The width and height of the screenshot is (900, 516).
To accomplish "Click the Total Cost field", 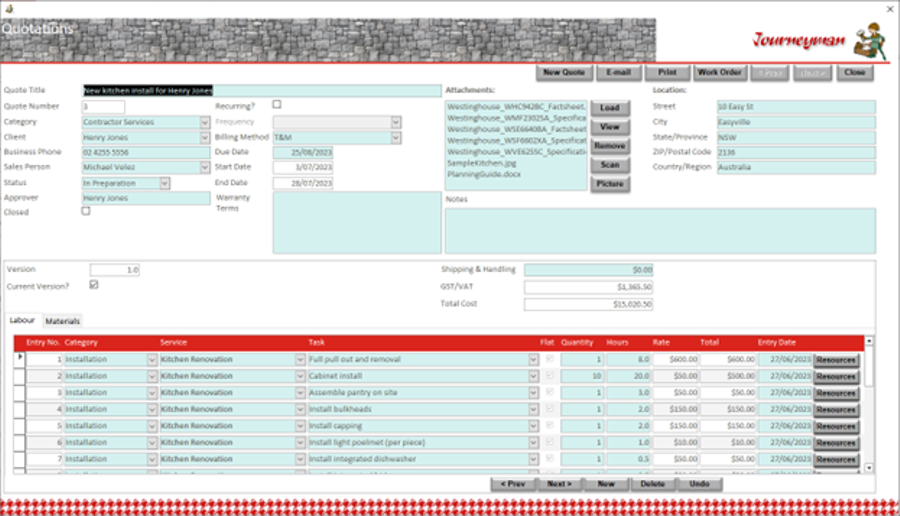I will click(588, 304).
